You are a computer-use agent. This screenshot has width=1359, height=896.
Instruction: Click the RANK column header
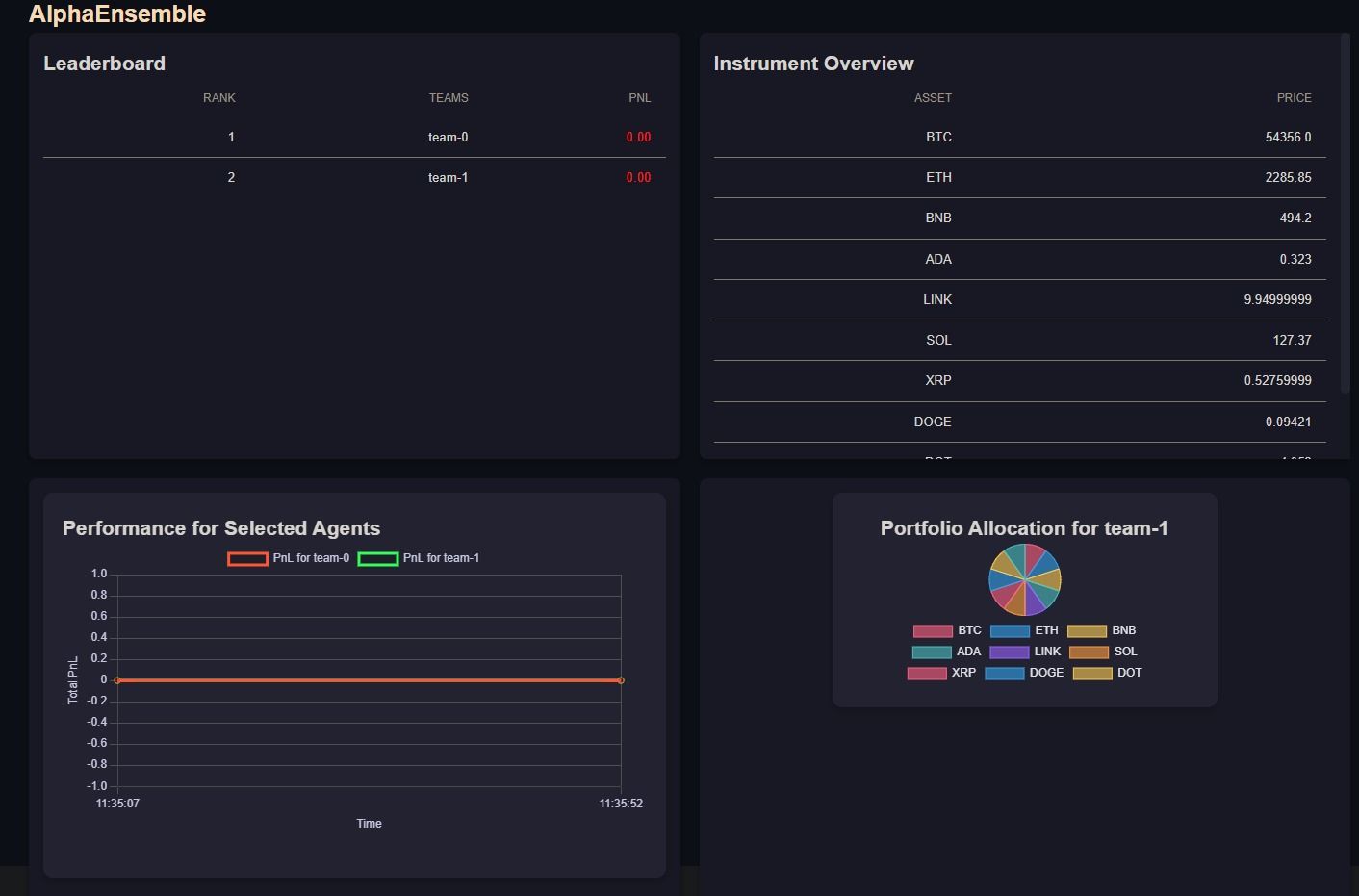point(219,98)
